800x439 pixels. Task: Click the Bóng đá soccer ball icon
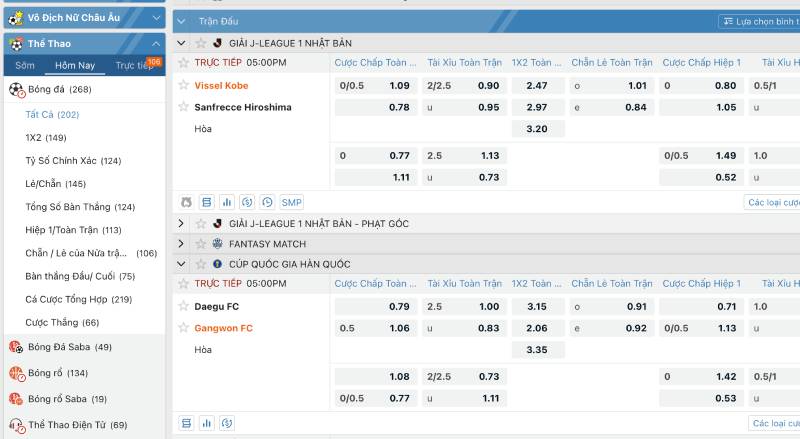point(16,89)
